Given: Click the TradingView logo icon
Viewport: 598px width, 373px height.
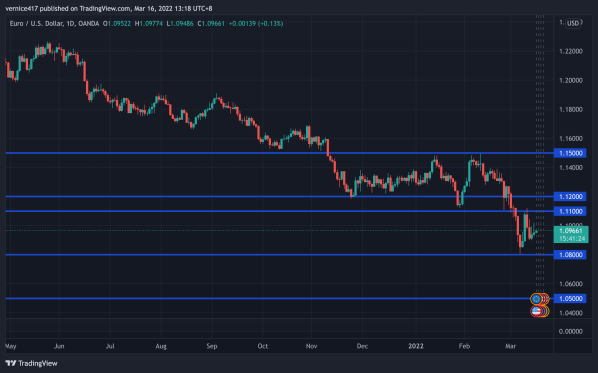Looking at the screenshot, I should click(11, 363).
